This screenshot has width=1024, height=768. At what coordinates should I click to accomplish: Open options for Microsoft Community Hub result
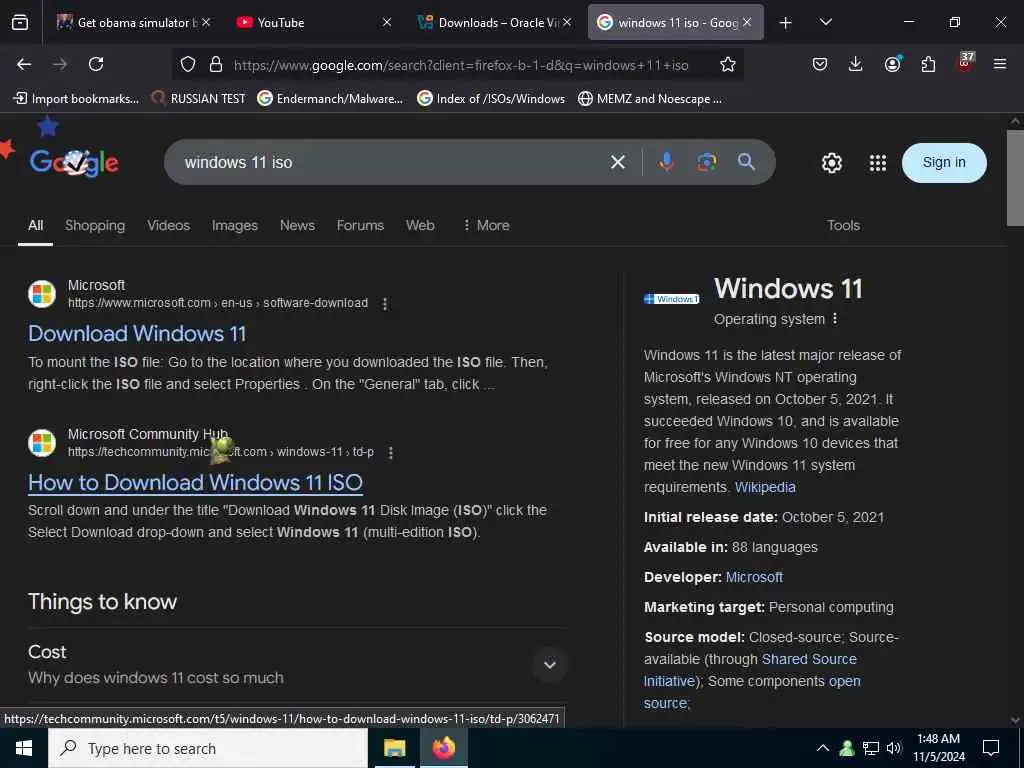[391, 452]
